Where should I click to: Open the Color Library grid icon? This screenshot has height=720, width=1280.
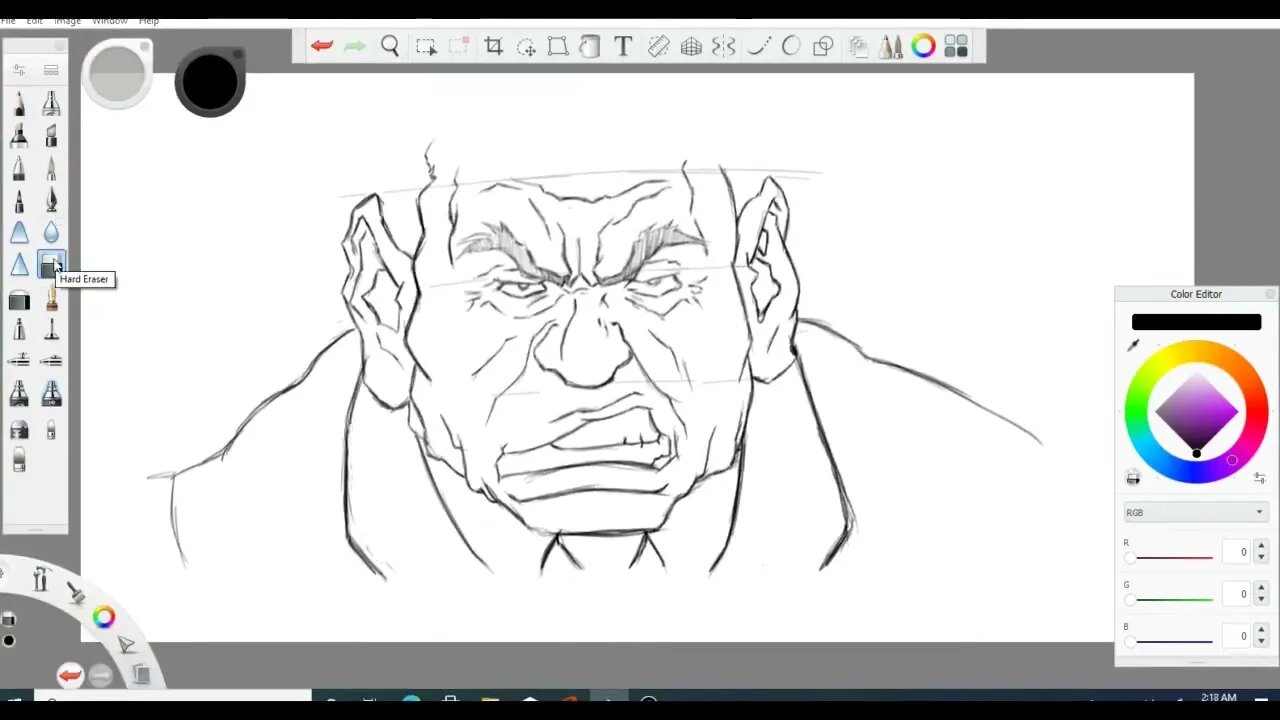[x=956, y=46]
